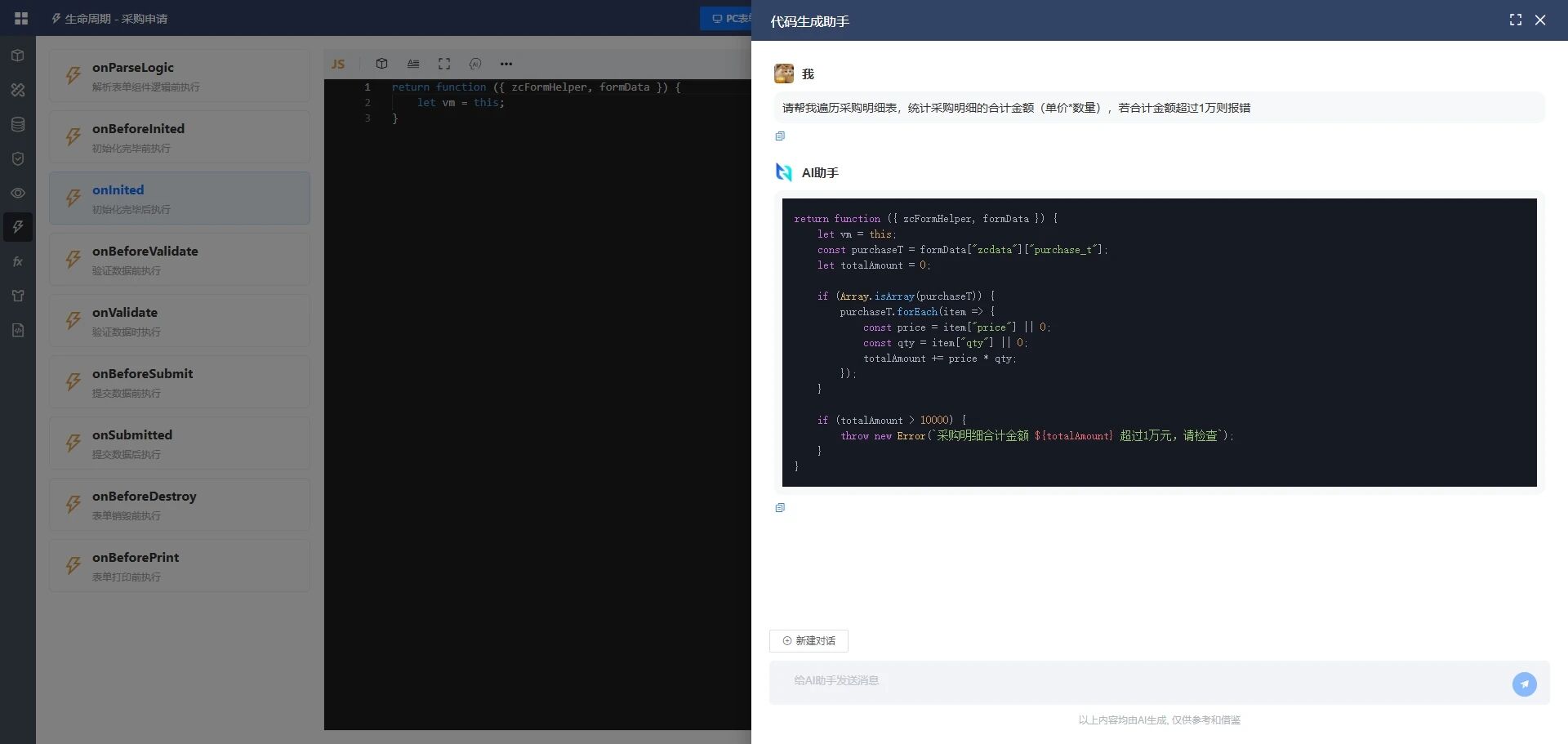The width and height of the screenshot is (1568, 744).
Task: Select the onParseLogic lifecycle hook
Action: point(180,75)
